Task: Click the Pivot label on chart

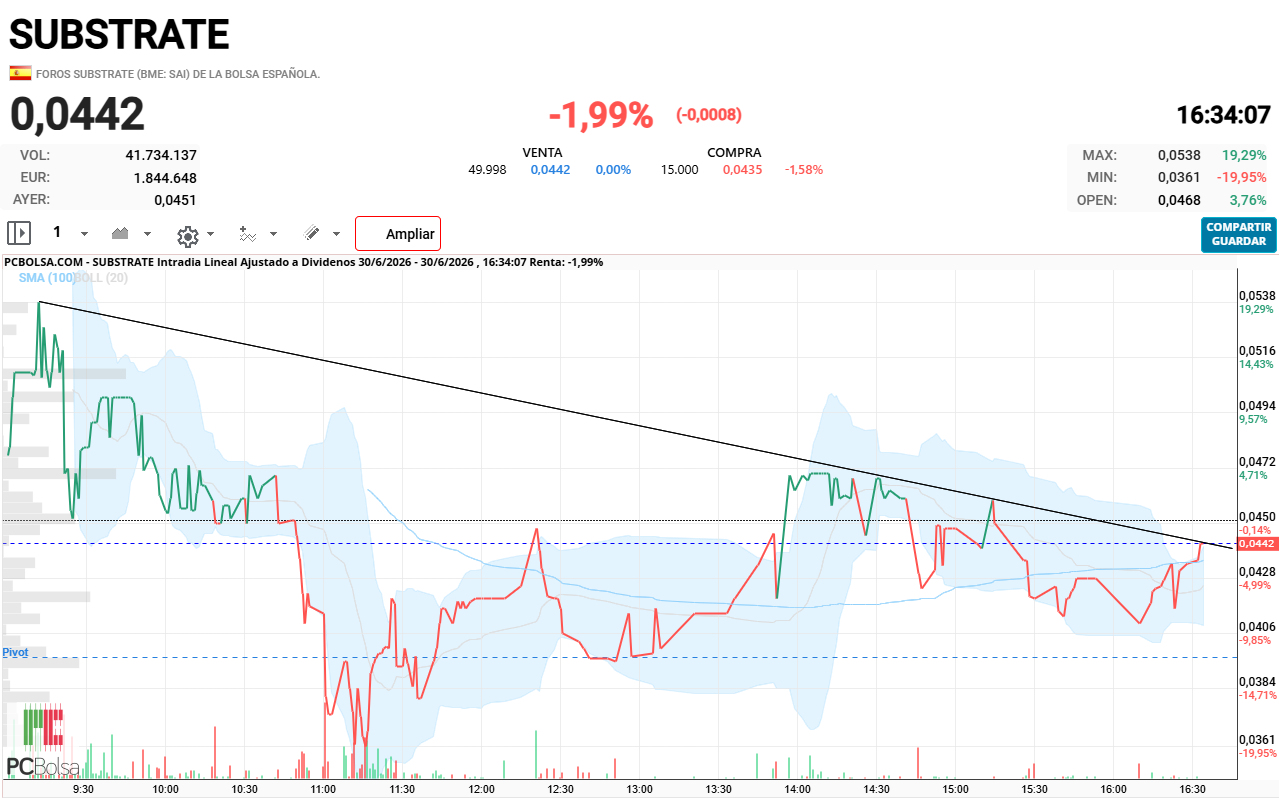Action: pyautogui.click(x=15, y=652)
